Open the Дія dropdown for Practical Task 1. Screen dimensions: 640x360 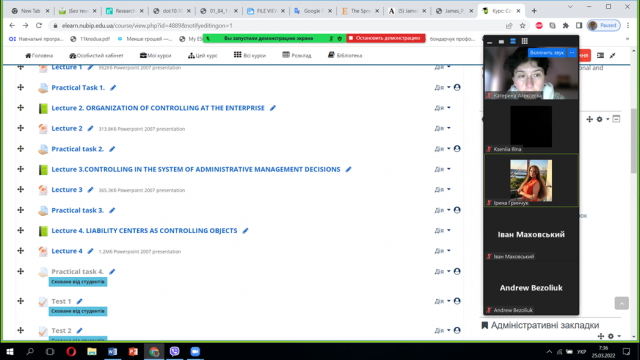coord(442,87)
